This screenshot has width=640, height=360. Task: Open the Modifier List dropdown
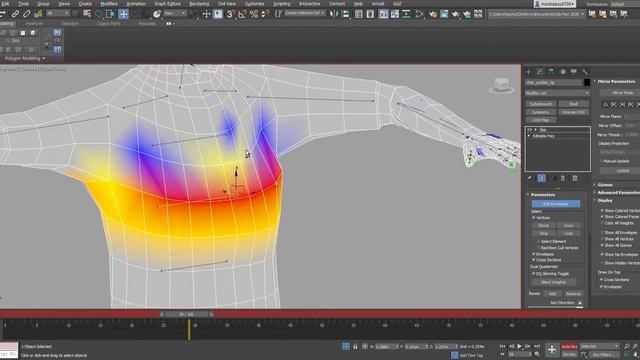(x=557, y=93)
